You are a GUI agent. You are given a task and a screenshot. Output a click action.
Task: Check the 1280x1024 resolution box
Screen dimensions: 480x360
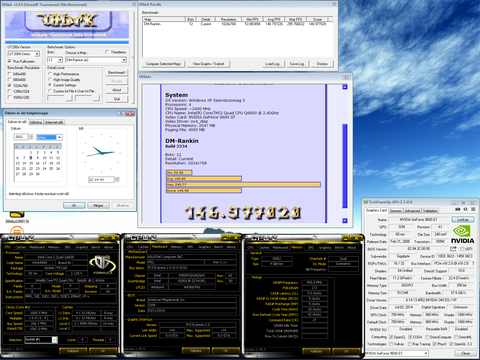point(10,91)
